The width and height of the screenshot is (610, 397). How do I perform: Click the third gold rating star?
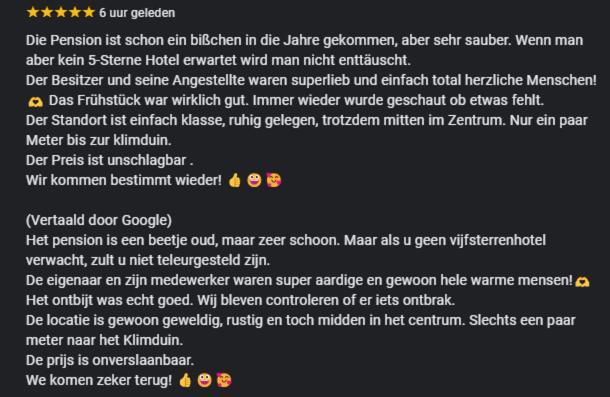[x=61, y=12]
